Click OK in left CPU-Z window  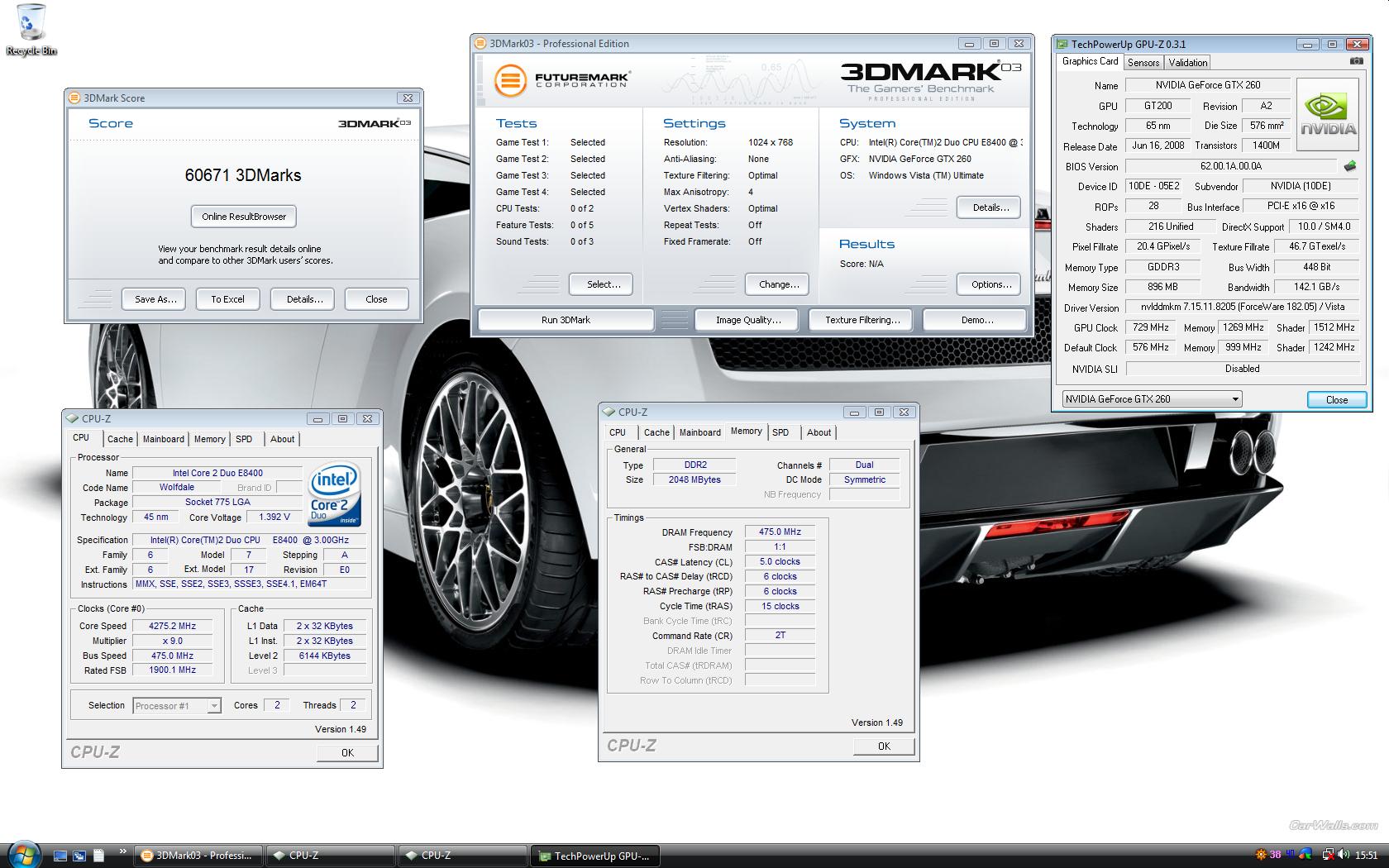[347, 753]
